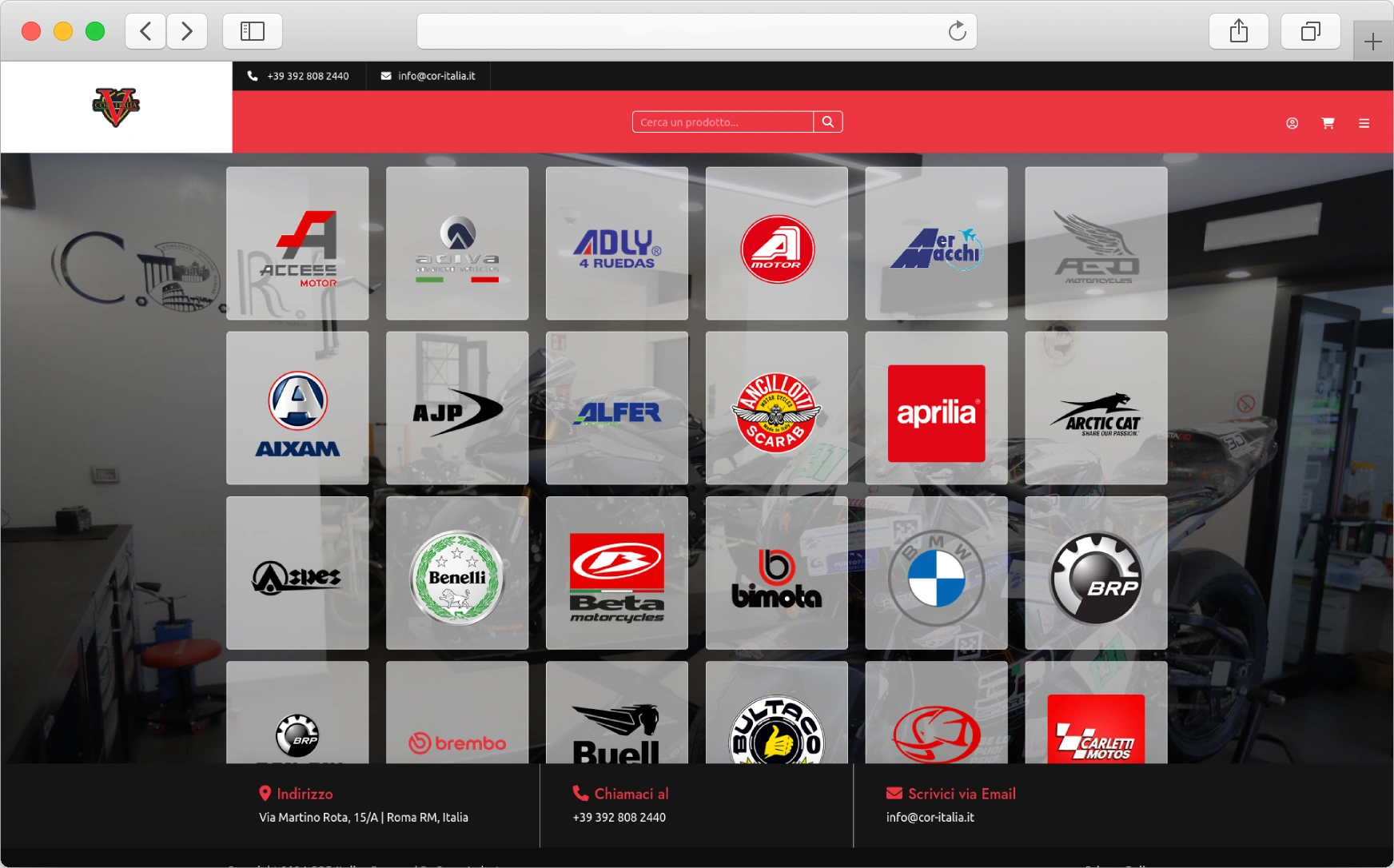Screen dimensions: 1394x868
Task: Reload the current page
Action: point(957,31)
